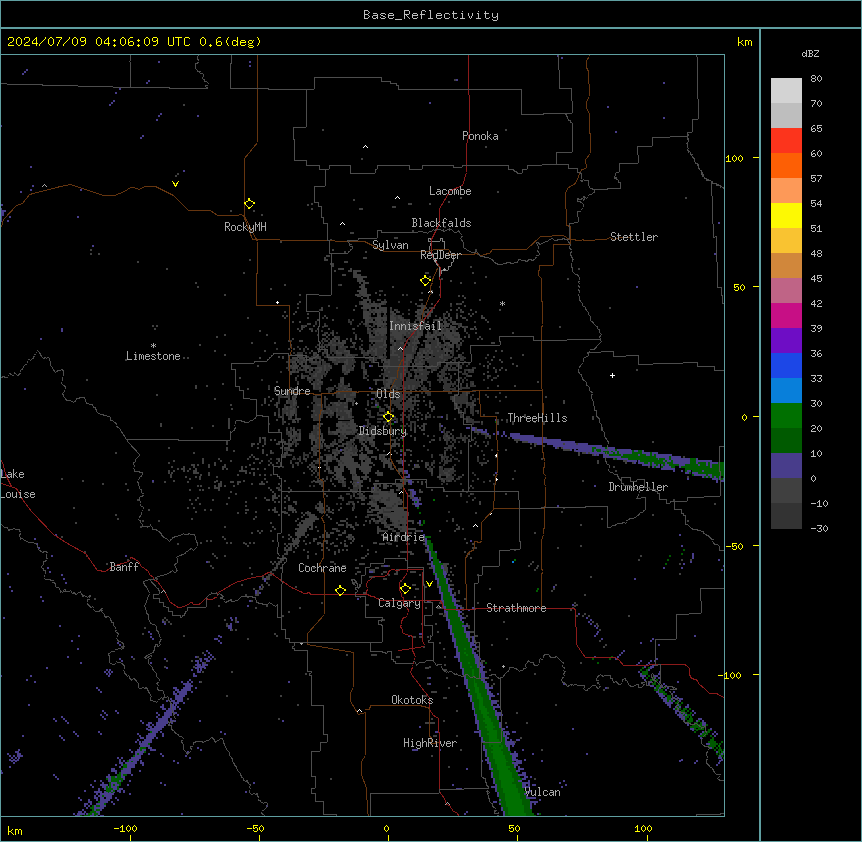Pick the slate purple 0–10 dBZ legend swatch
The width and height of the screenshot is (862, 842).
click(x=786, y=466)
